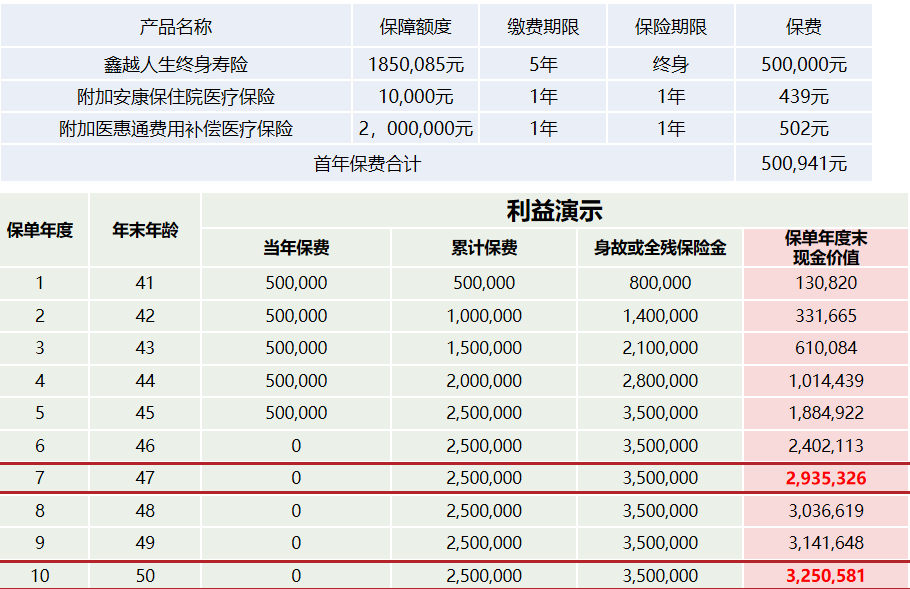
Task: Select year-end age 43
Action: [145, 348]
